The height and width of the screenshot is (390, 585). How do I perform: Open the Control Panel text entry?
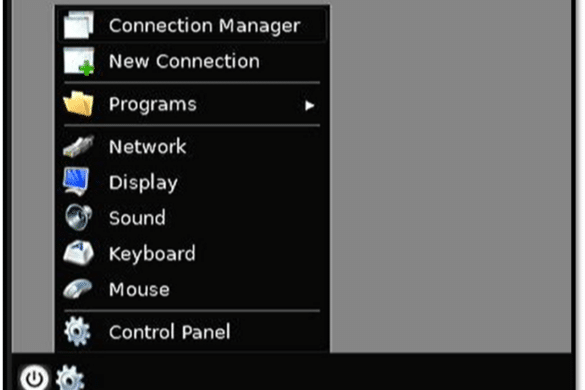pos(170,332)
